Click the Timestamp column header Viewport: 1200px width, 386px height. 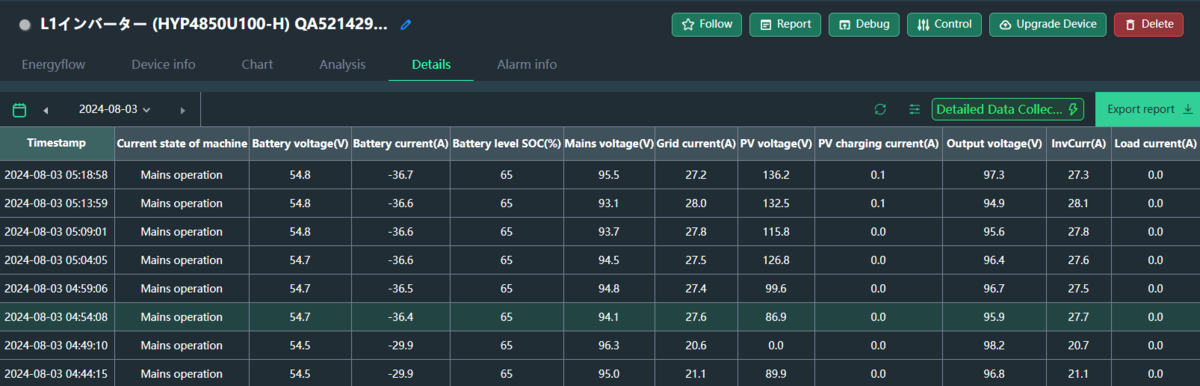[x=57, y=144]
